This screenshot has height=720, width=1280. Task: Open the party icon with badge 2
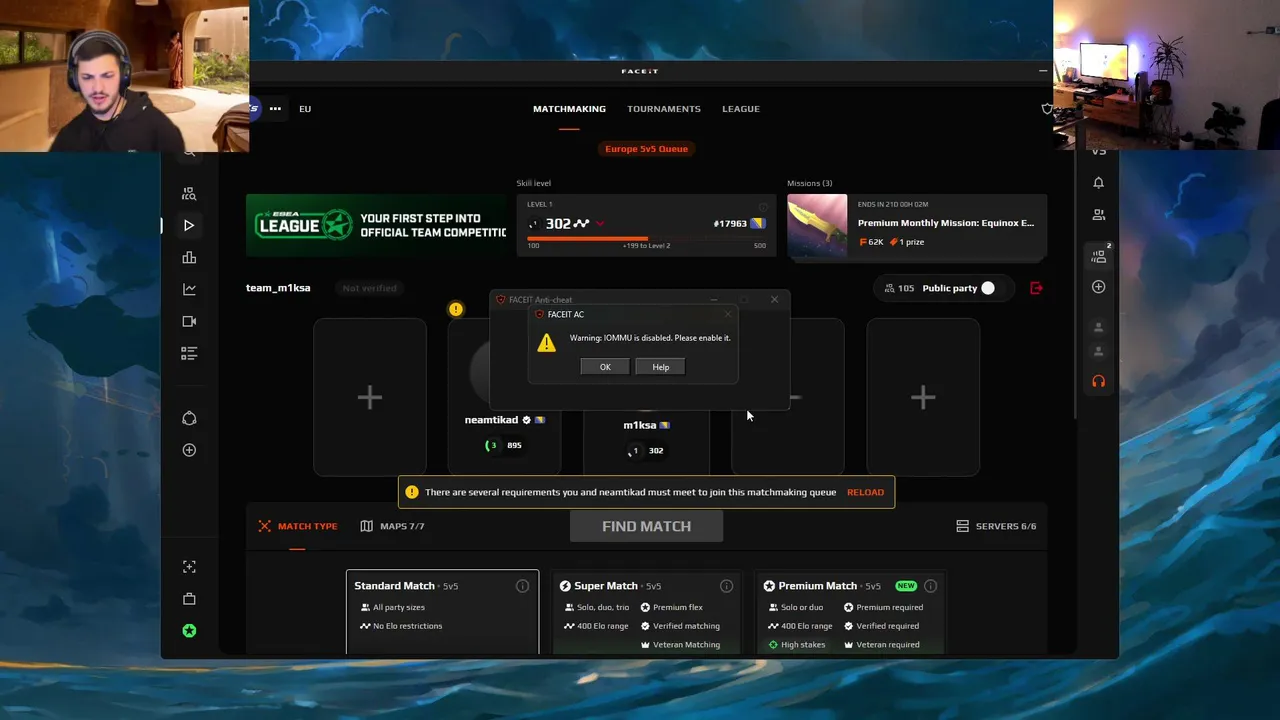tap(1099, 255)
